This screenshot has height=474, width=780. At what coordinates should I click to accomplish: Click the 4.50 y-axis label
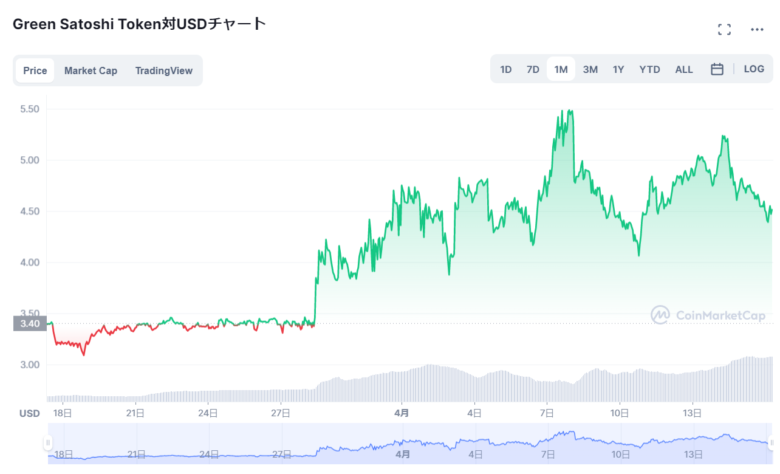[x=29, y=211]
